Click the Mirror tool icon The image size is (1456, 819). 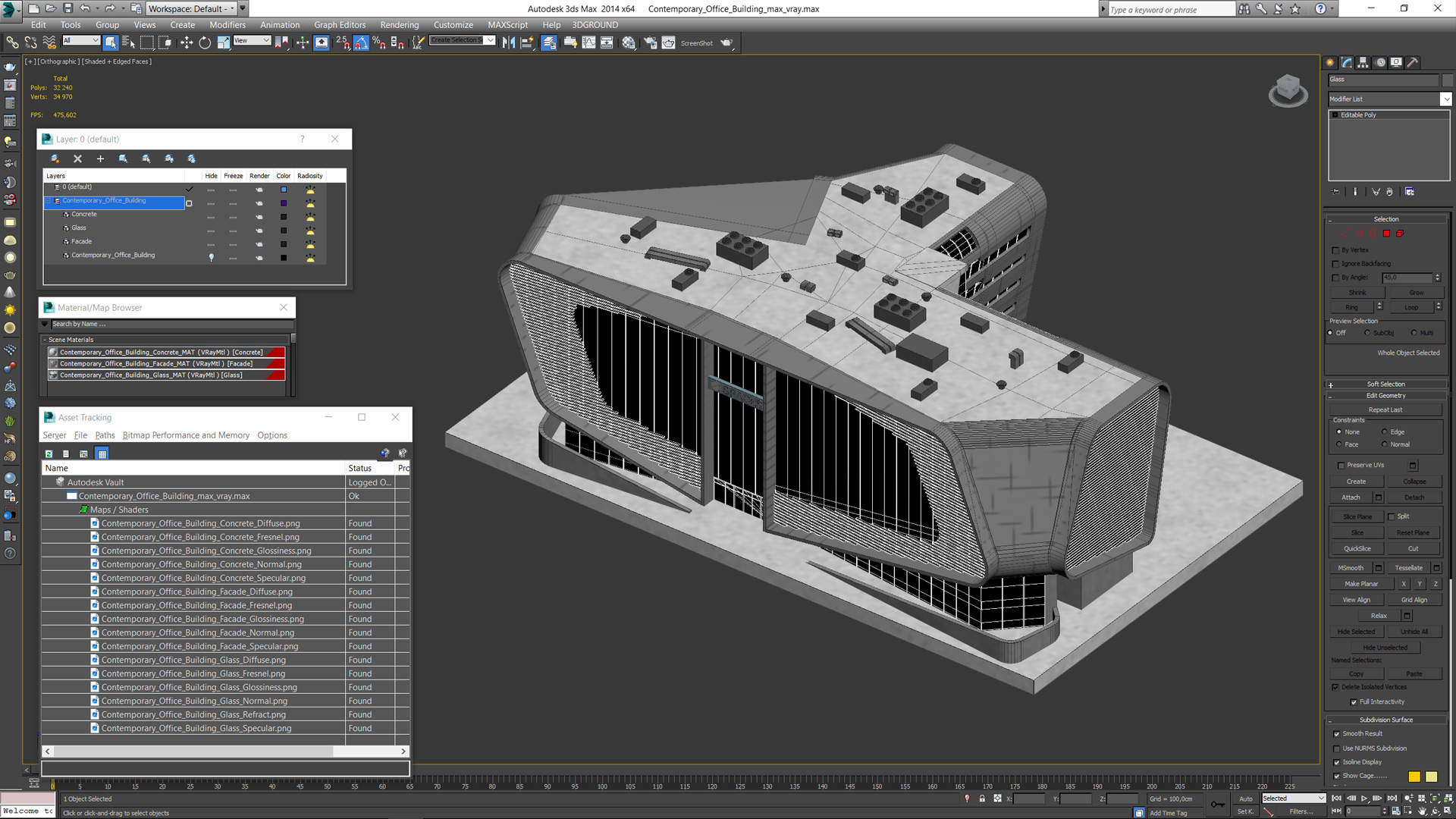[508, 42]
